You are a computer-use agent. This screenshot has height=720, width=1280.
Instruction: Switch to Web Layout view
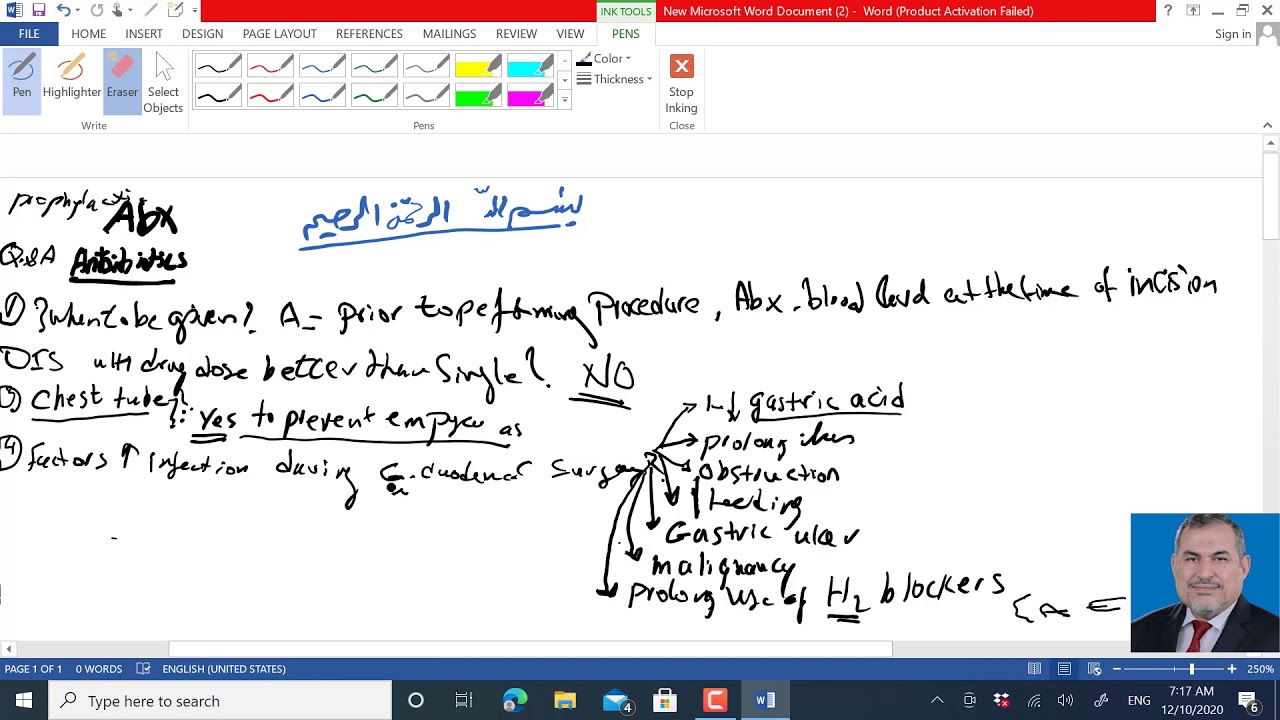tap(1095, 669)
